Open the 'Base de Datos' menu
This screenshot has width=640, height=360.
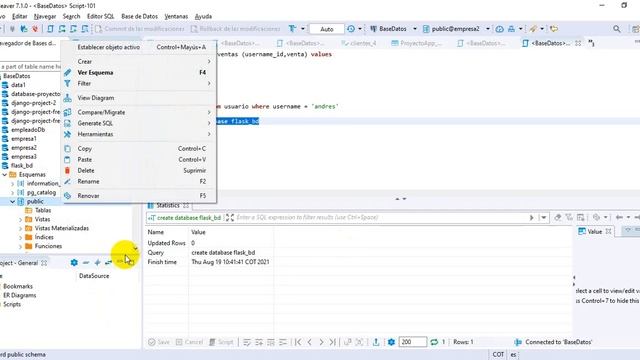[140, 16]
